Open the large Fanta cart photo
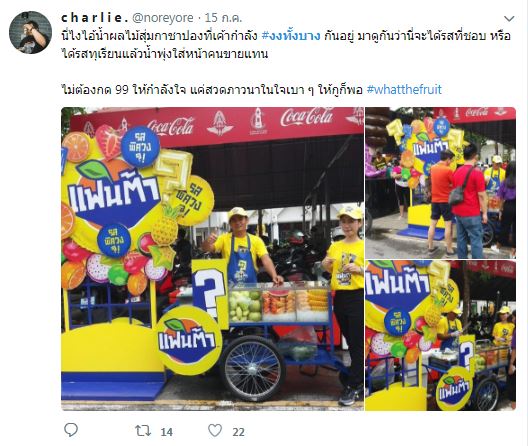The image size is (528, 446). point(212,259)
